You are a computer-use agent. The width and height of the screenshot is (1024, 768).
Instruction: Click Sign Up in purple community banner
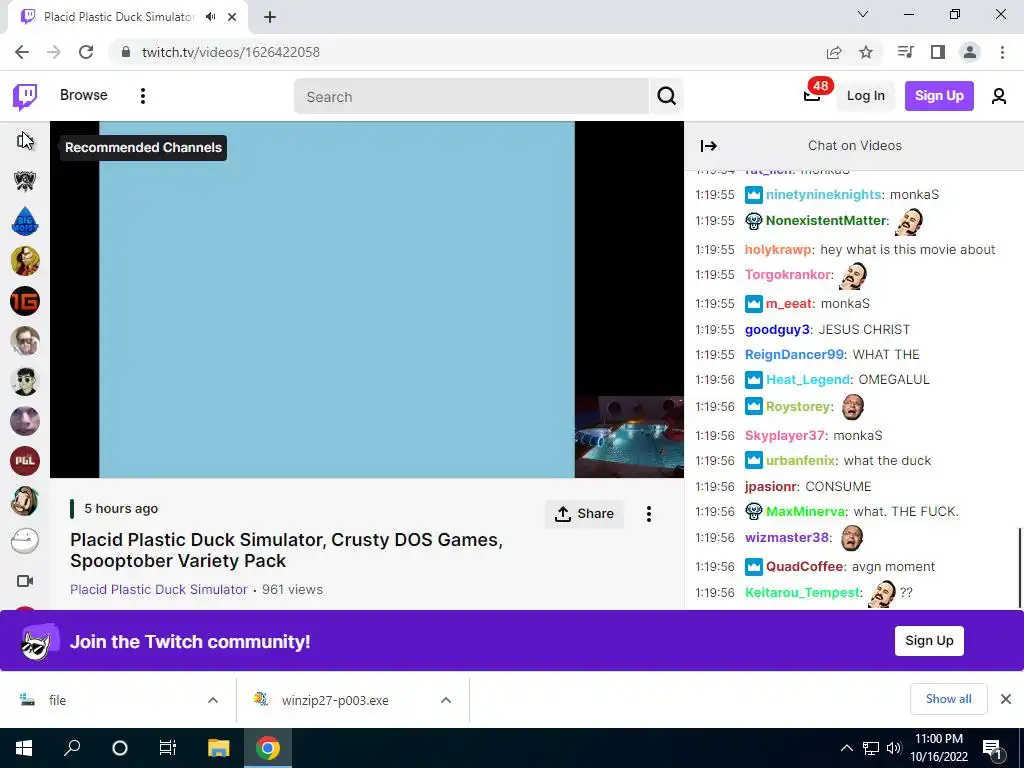[929, 641]
